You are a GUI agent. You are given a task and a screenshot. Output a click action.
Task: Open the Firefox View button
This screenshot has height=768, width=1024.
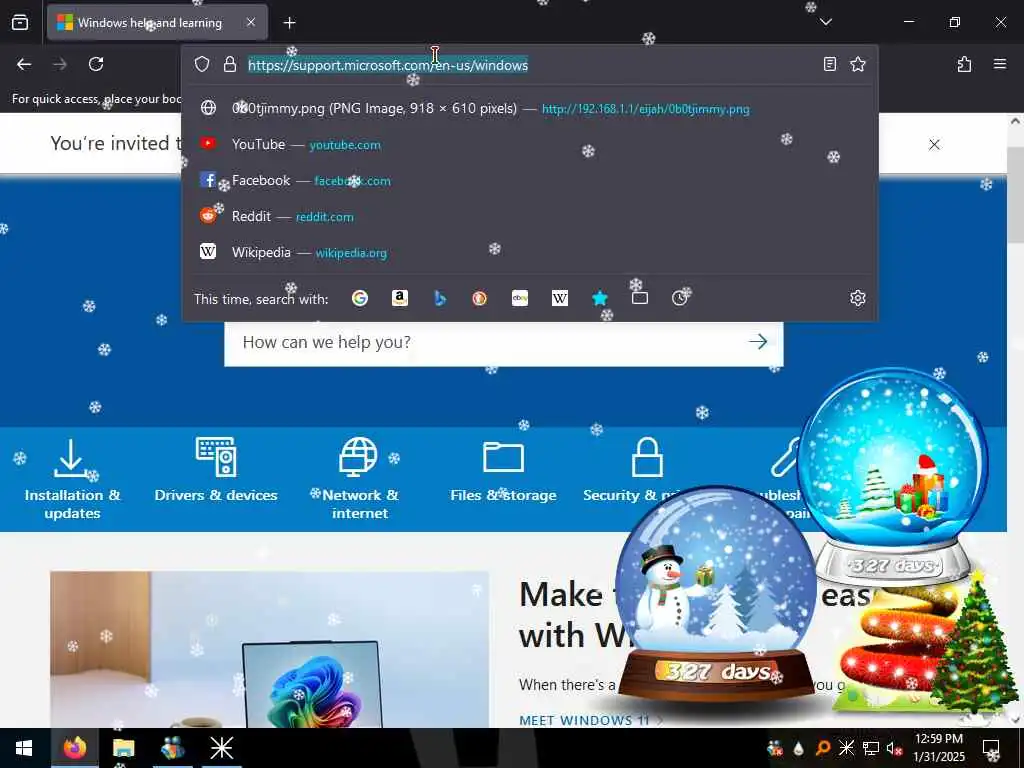tap(20, 23)
